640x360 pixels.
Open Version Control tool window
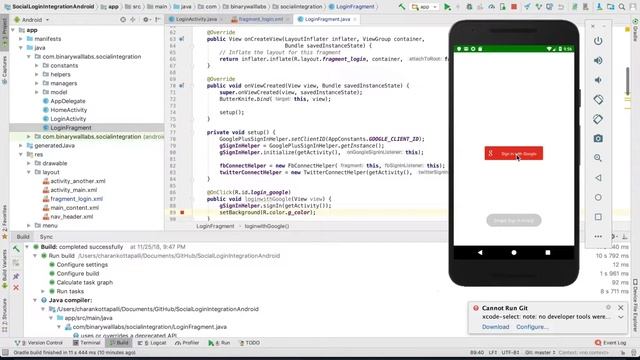[39, 343]
